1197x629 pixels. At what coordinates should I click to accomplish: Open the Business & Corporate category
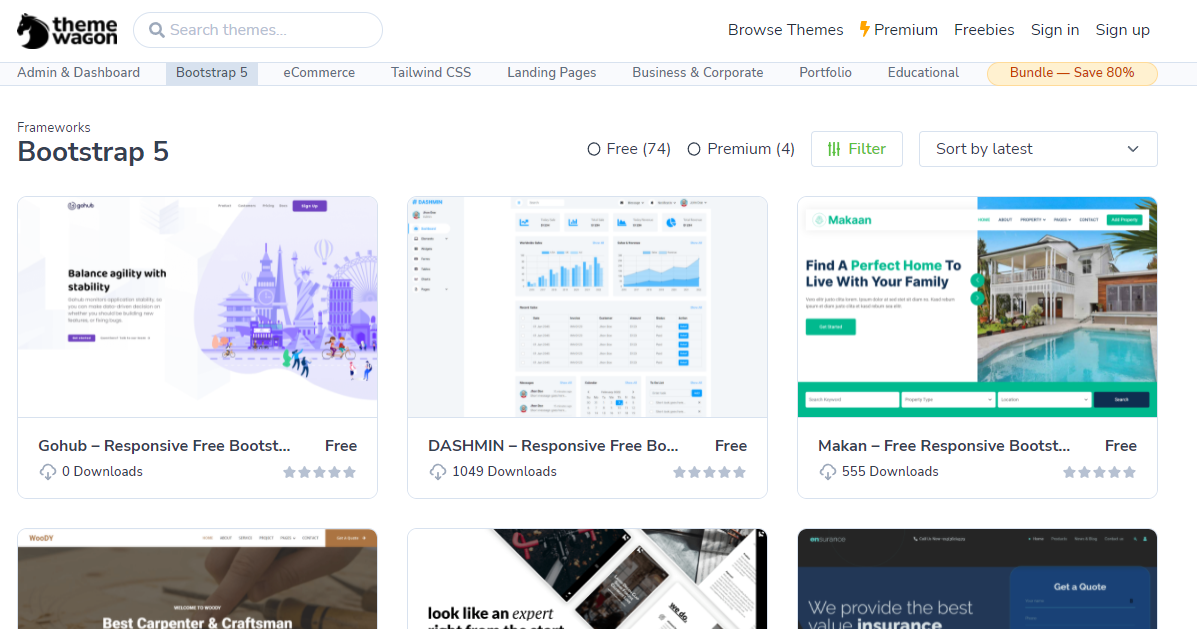click(x=698, y=73)
